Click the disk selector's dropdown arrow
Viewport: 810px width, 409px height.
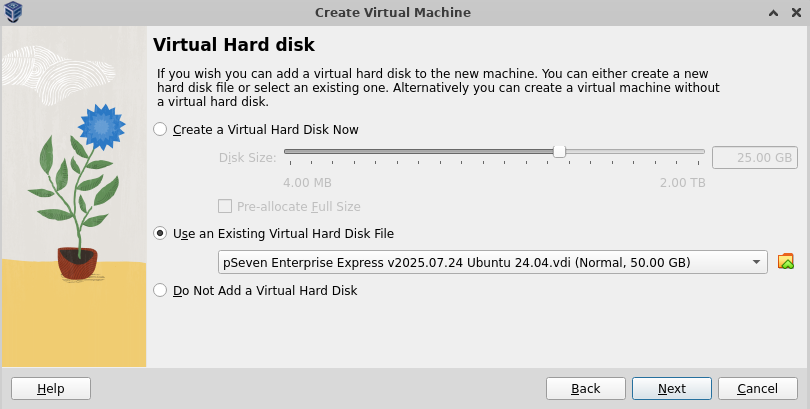(x=755, y=262)
